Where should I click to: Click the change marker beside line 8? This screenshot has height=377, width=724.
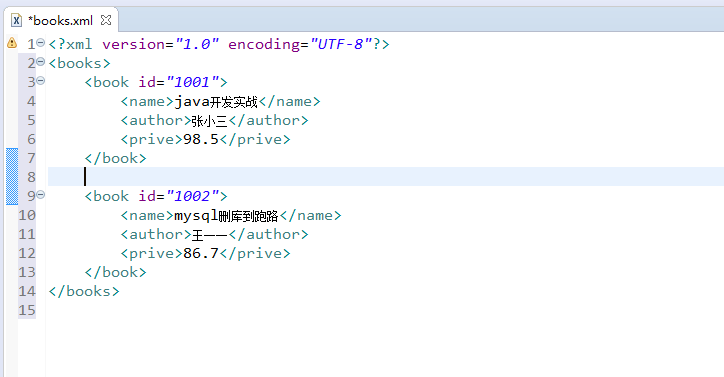12,176
